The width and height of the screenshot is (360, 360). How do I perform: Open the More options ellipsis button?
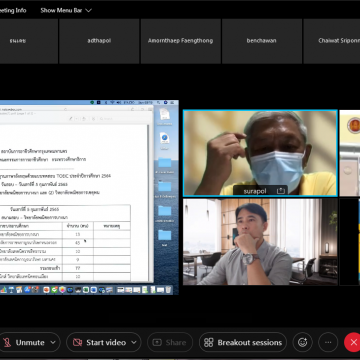(328, 342)
